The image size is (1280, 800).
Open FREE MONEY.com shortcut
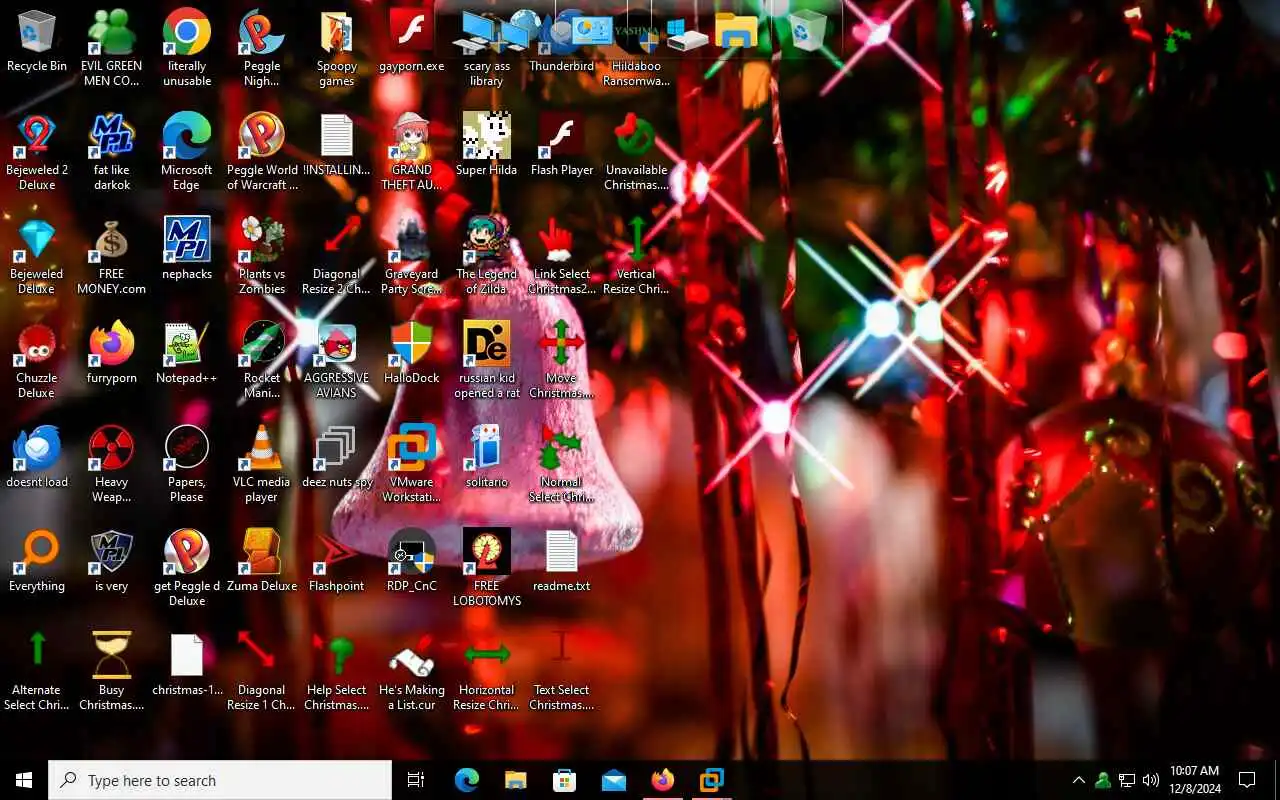pyautogui.click(x=112, y=256)
